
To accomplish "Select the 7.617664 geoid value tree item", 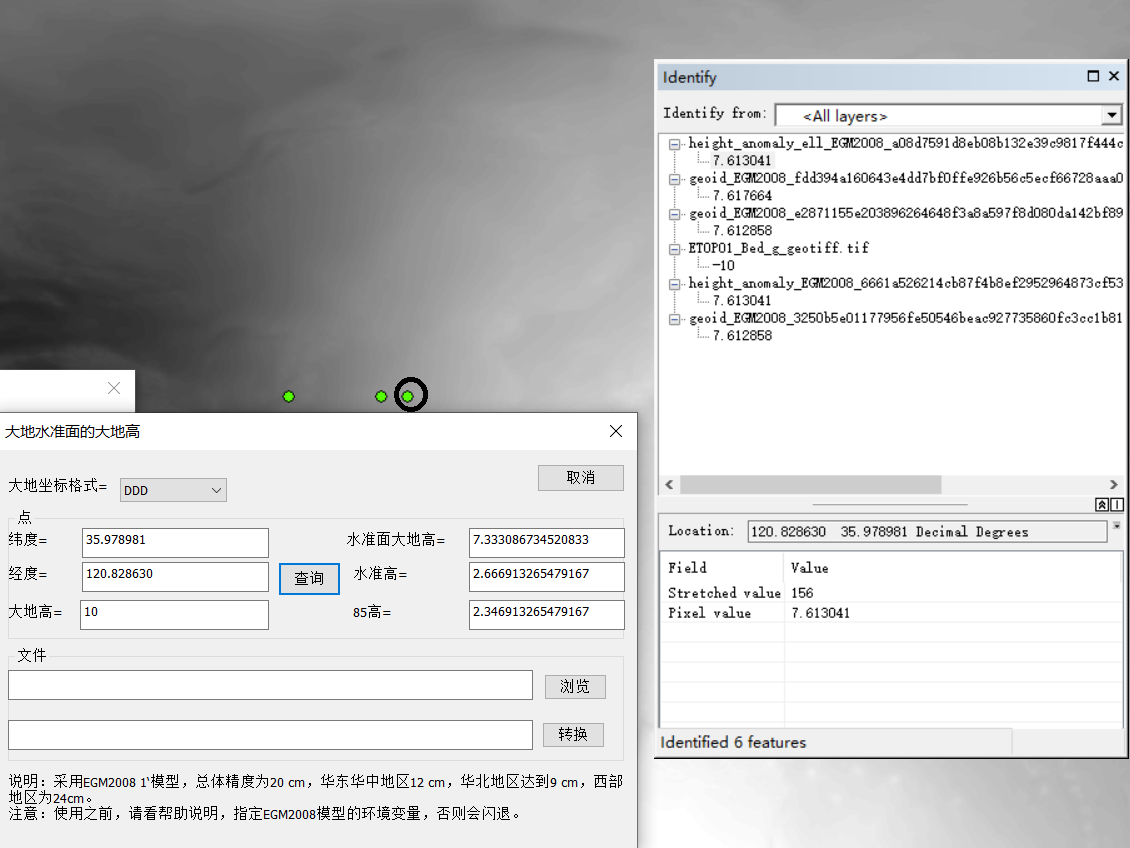I will 742,196.
